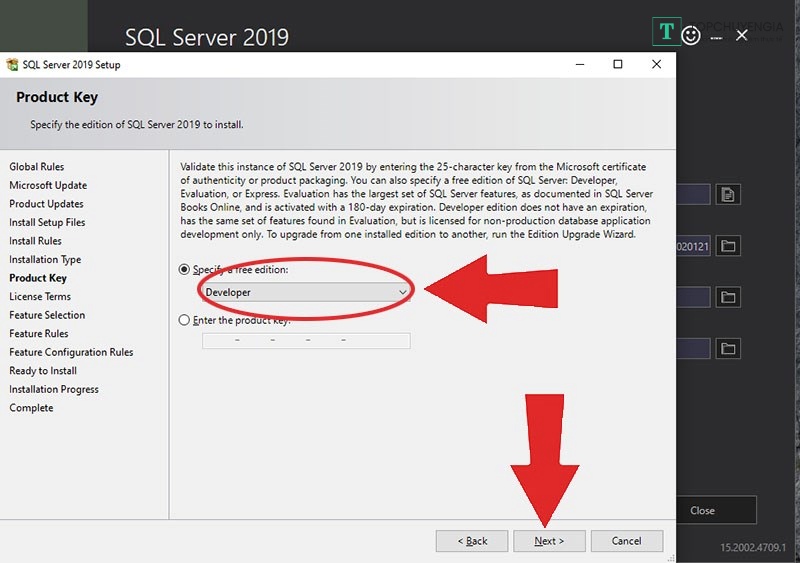
Task: Select Feature Selection in the sidebar
Action: [x=47, y=315]
